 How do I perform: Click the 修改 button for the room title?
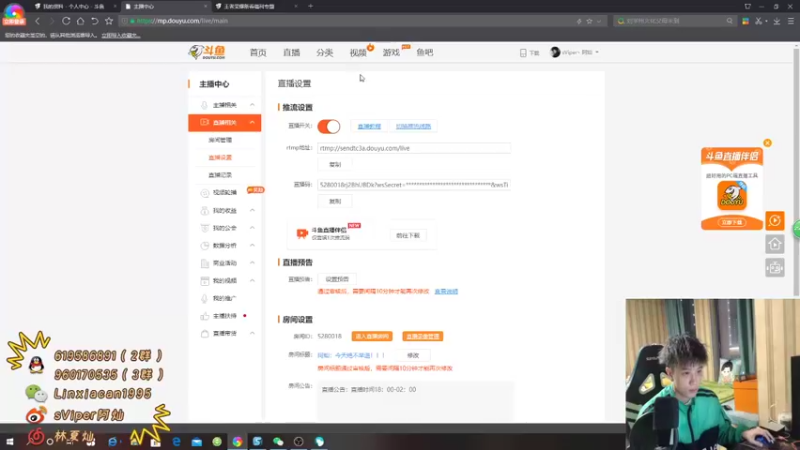coord(413,356)
